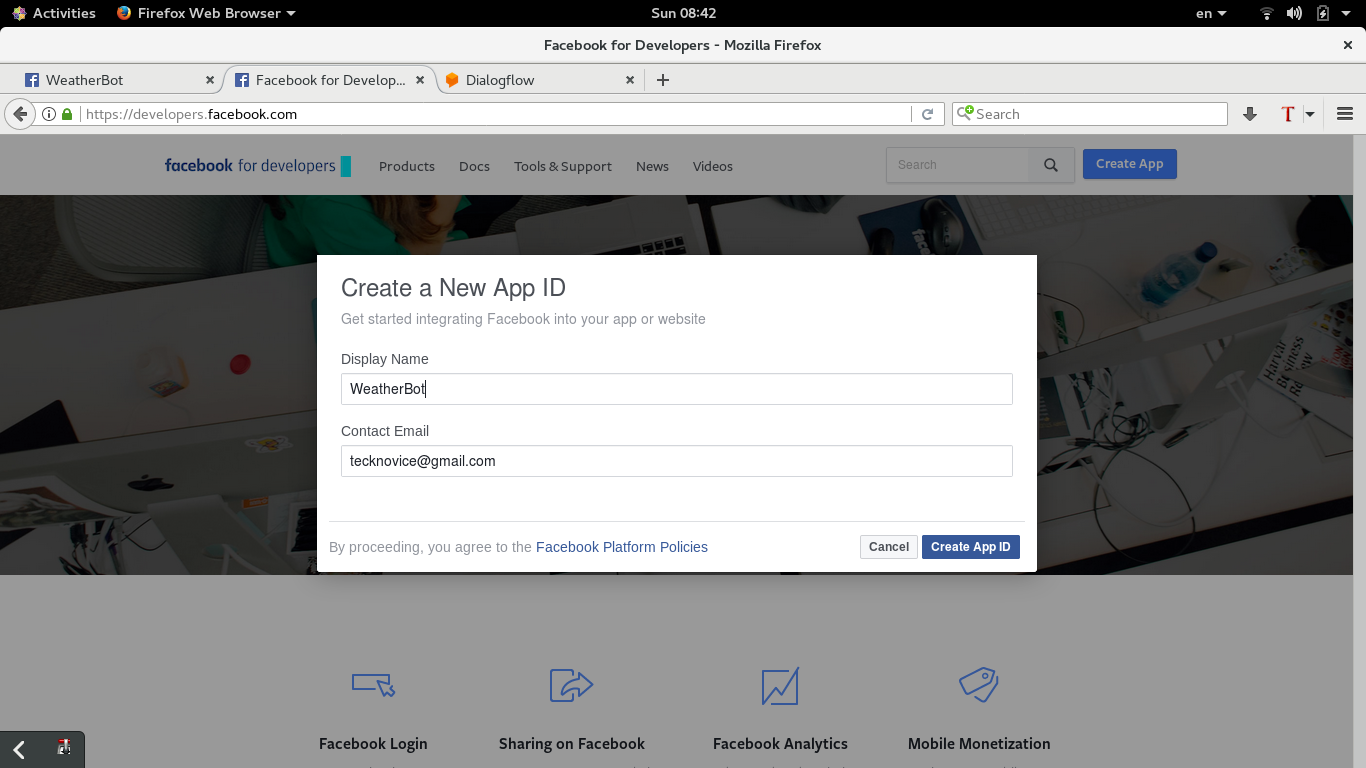Open the Products menu
The height and width of the screenshot is (768, 1366).
coord(407,166)
